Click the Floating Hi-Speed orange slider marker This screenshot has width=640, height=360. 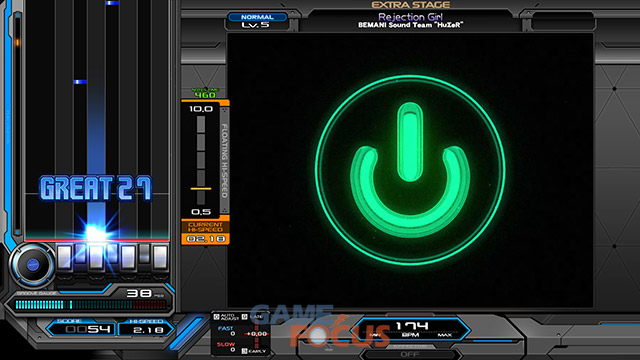201,189
